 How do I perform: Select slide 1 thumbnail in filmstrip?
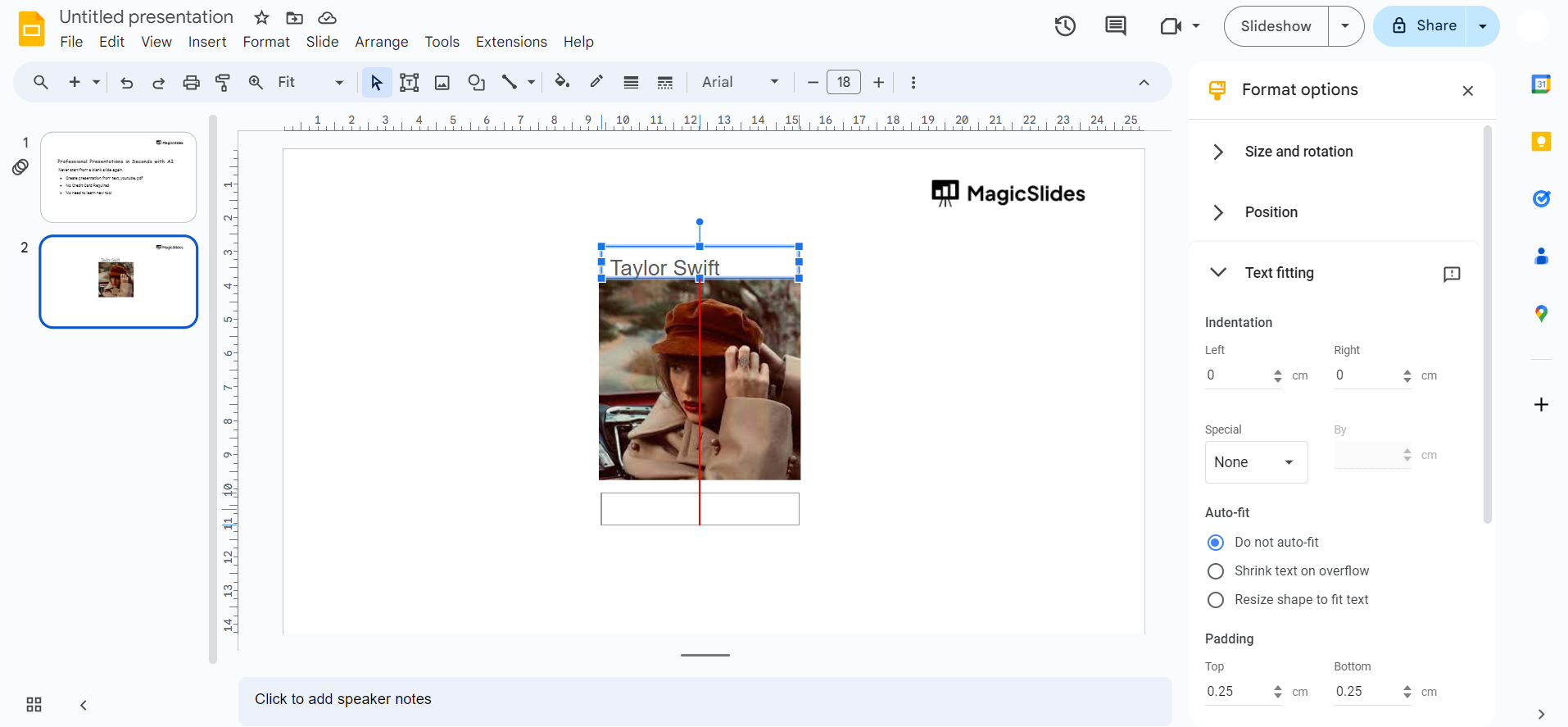[119, 177]
